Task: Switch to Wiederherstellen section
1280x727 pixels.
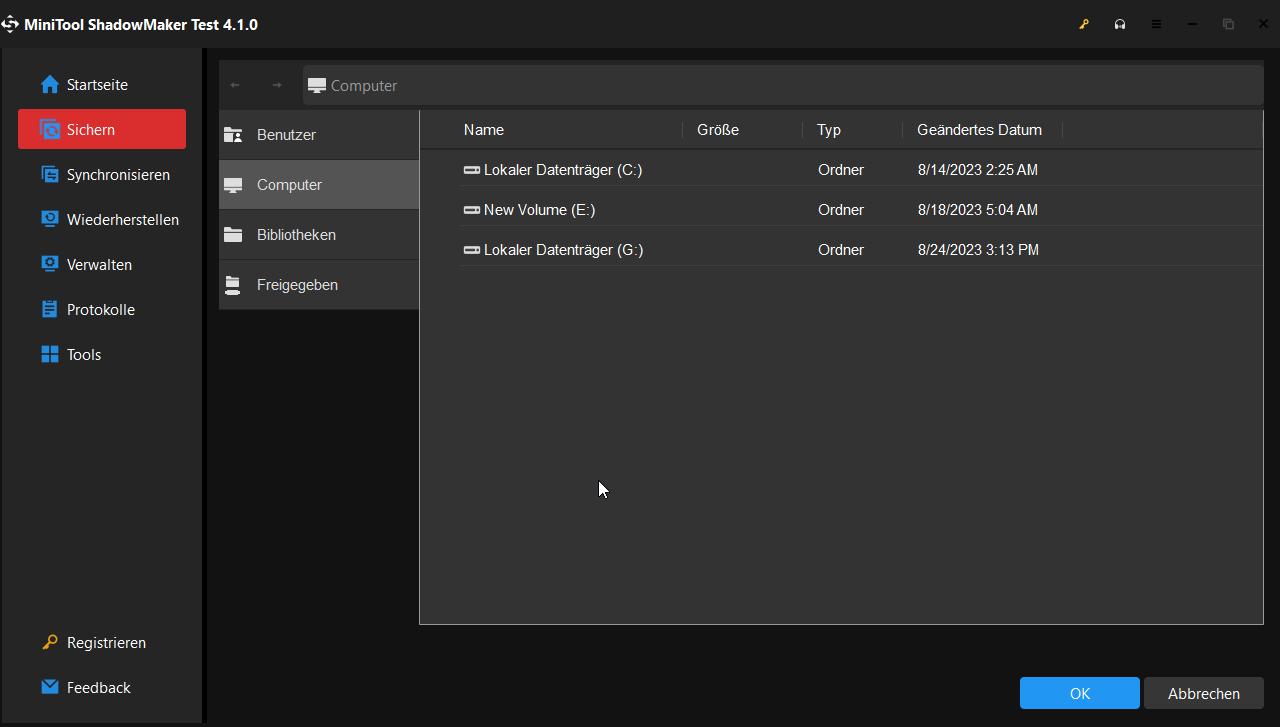Action: (102, 220)
